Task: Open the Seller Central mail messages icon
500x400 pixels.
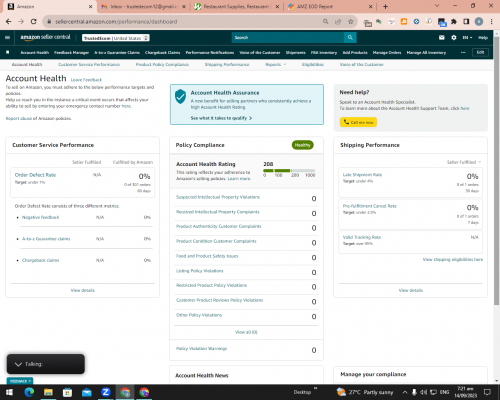Action: [442, 37]
